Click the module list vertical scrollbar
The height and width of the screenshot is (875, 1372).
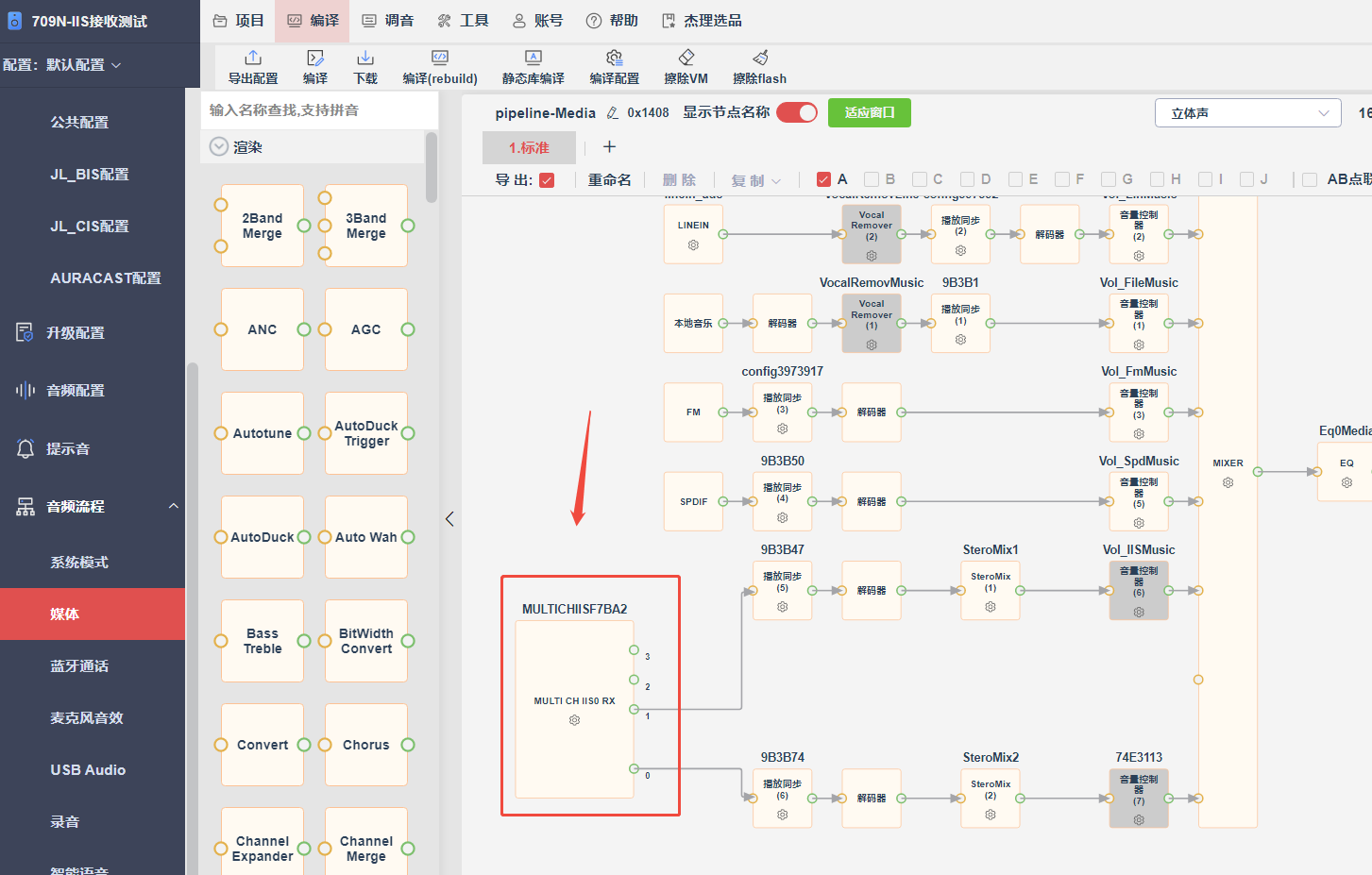point(432,167)
